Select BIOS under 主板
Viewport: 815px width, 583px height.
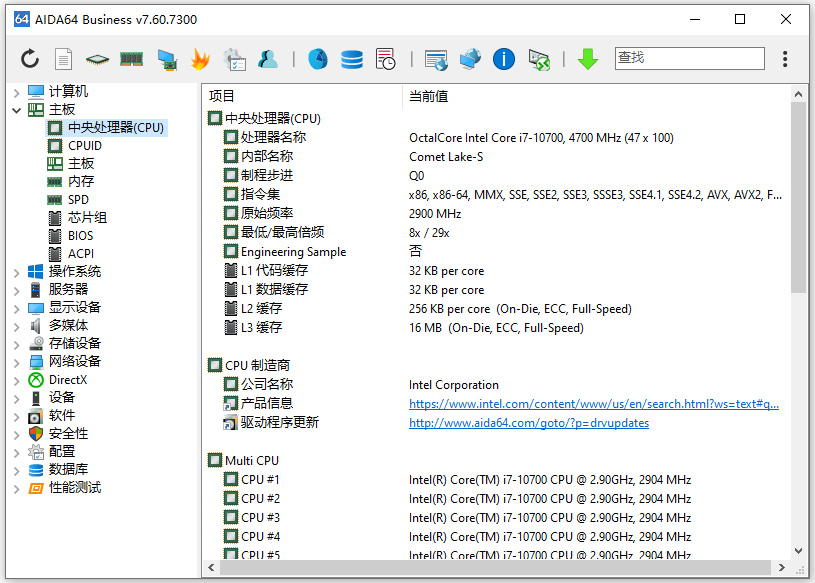(x=80, y=236)
